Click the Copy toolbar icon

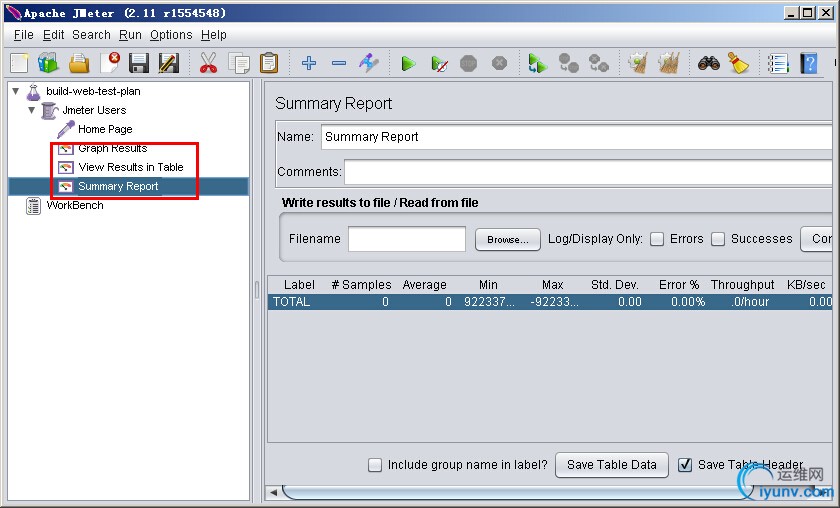click(x=239, y=63)
